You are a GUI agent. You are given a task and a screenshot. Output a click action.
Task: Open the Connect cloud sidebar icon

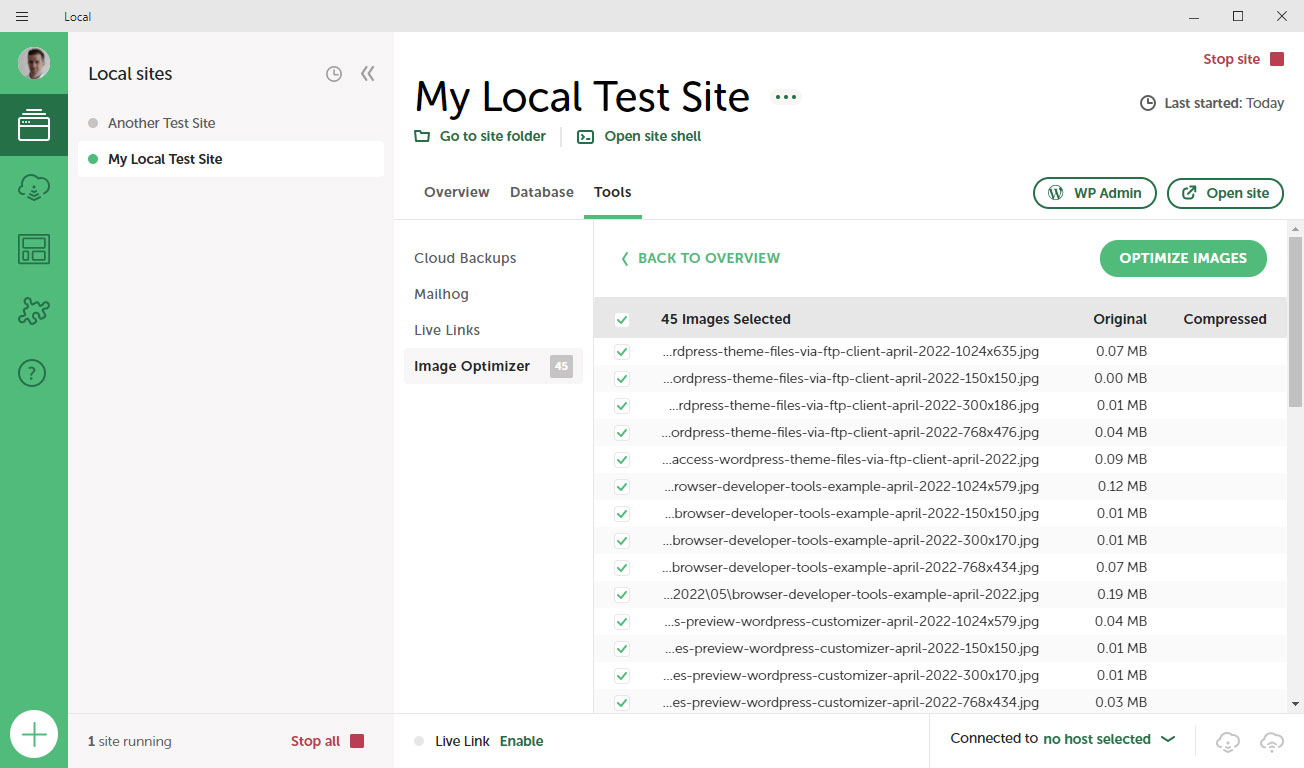coord(34,187)
